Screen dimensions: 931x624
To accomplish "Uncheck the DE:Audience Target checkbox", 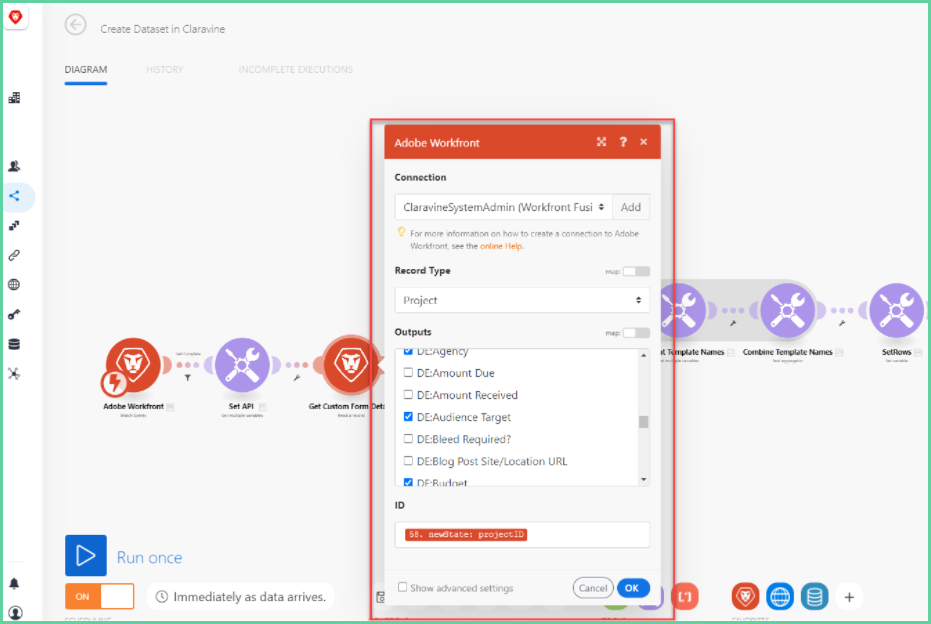I will click(x=408, y=417).
